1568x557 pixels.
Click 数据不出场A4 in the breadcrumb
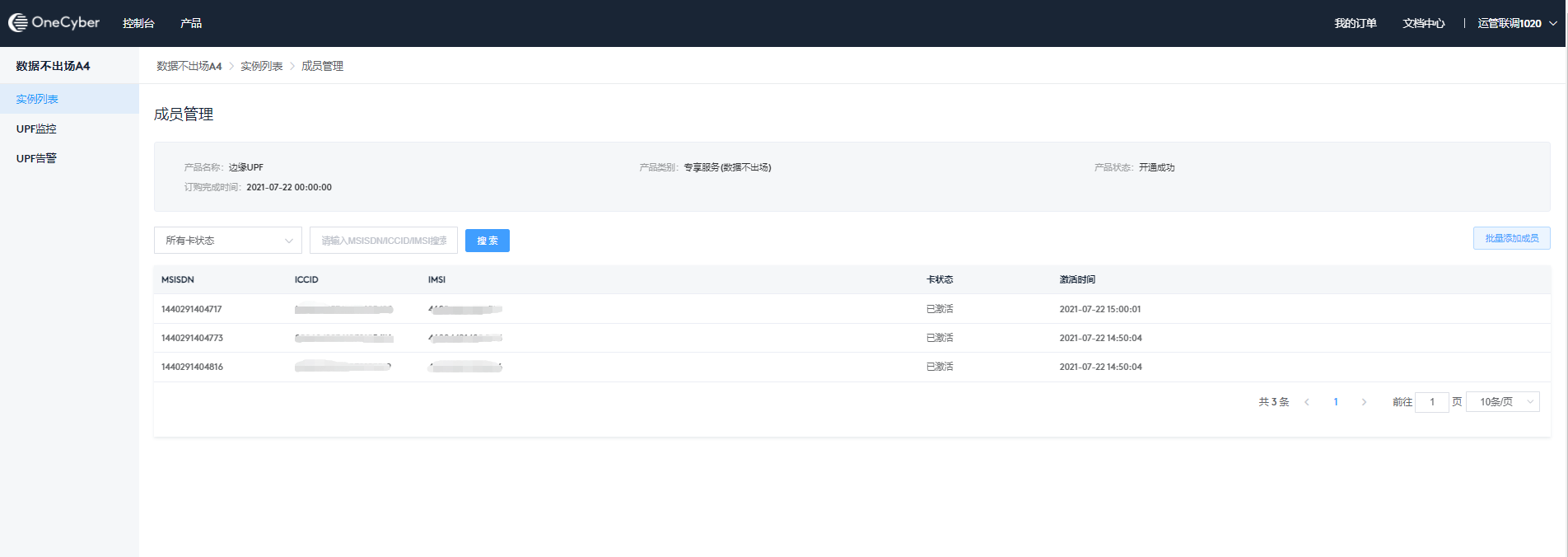pos(189,66)
